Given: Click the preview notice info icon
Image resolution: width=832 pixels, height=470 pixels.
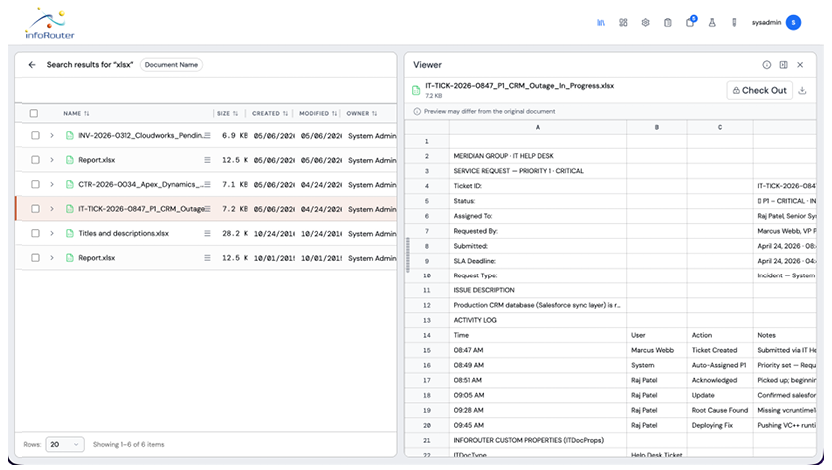Looking at the screenshot, I should (x=417, y=111).
